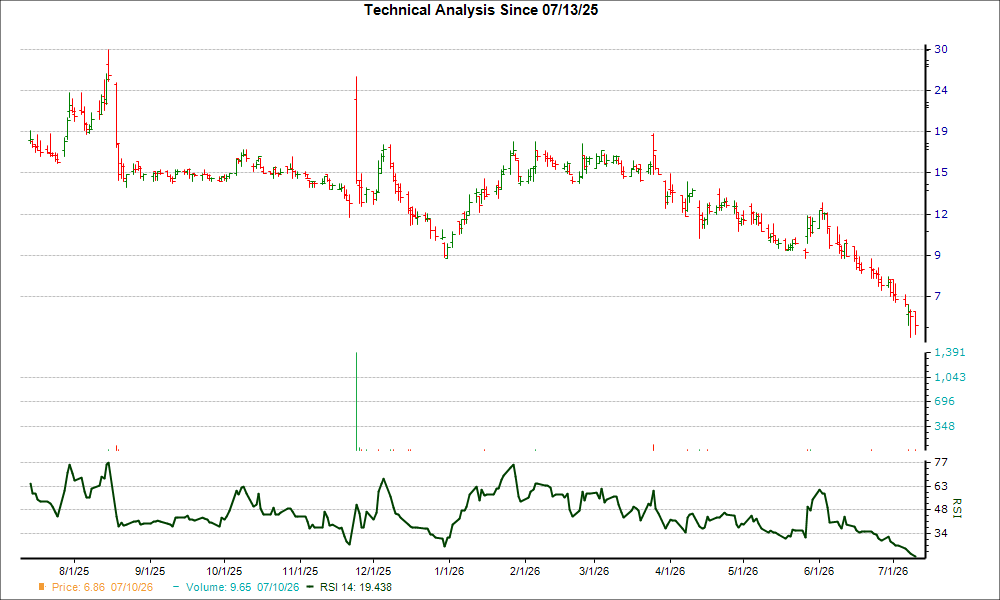Image resolution: width=1000 pixels, height=600 pixels.
Task: Click the chart title 'Technical Analysis Since 07/13/25'
Action: tap(481, 10)
